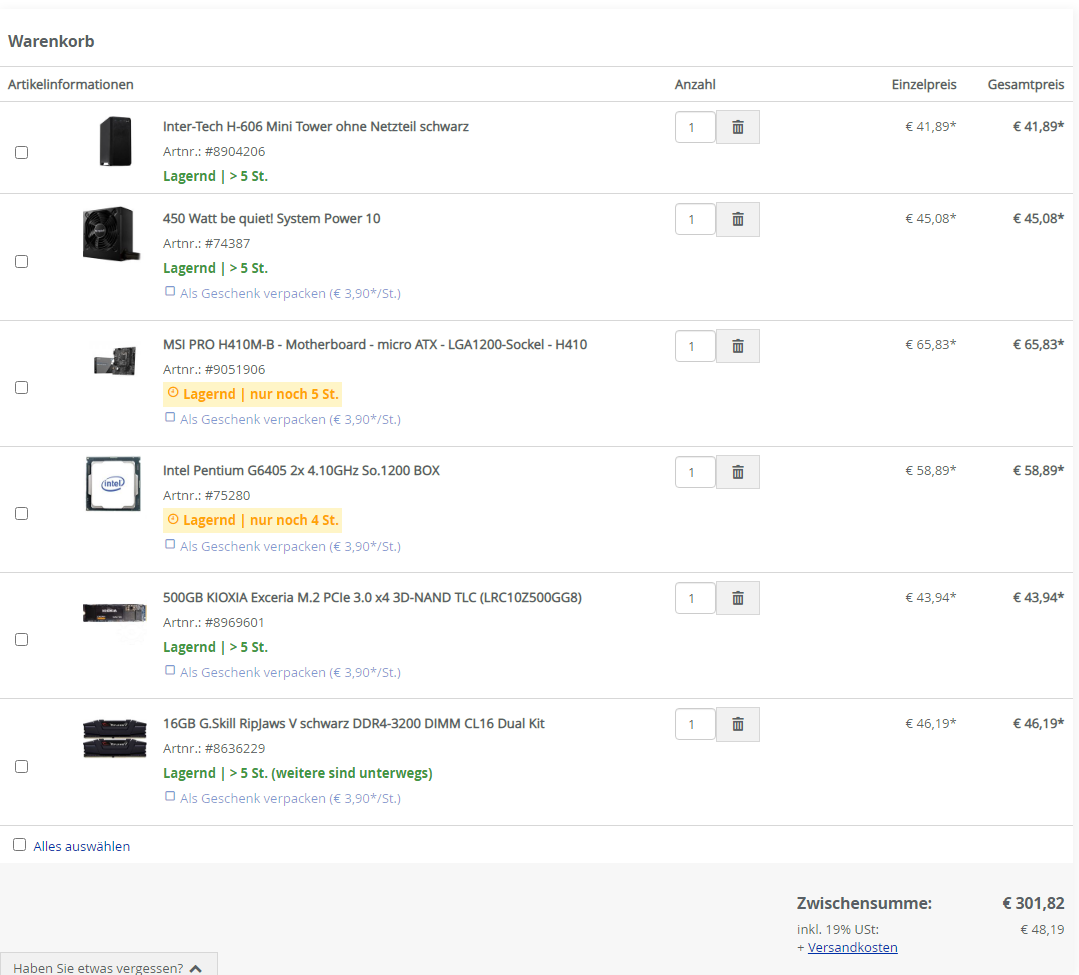Open 16GB G.Skill RipJaws V product title
The image size is (1079, 975).
354,724
